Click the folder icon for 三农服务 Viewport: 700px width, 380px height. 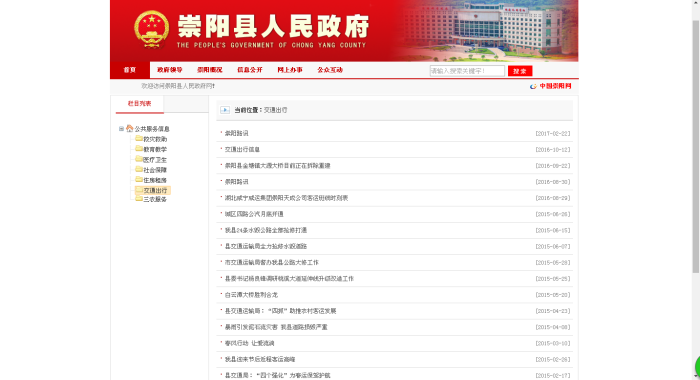[139, 199]
